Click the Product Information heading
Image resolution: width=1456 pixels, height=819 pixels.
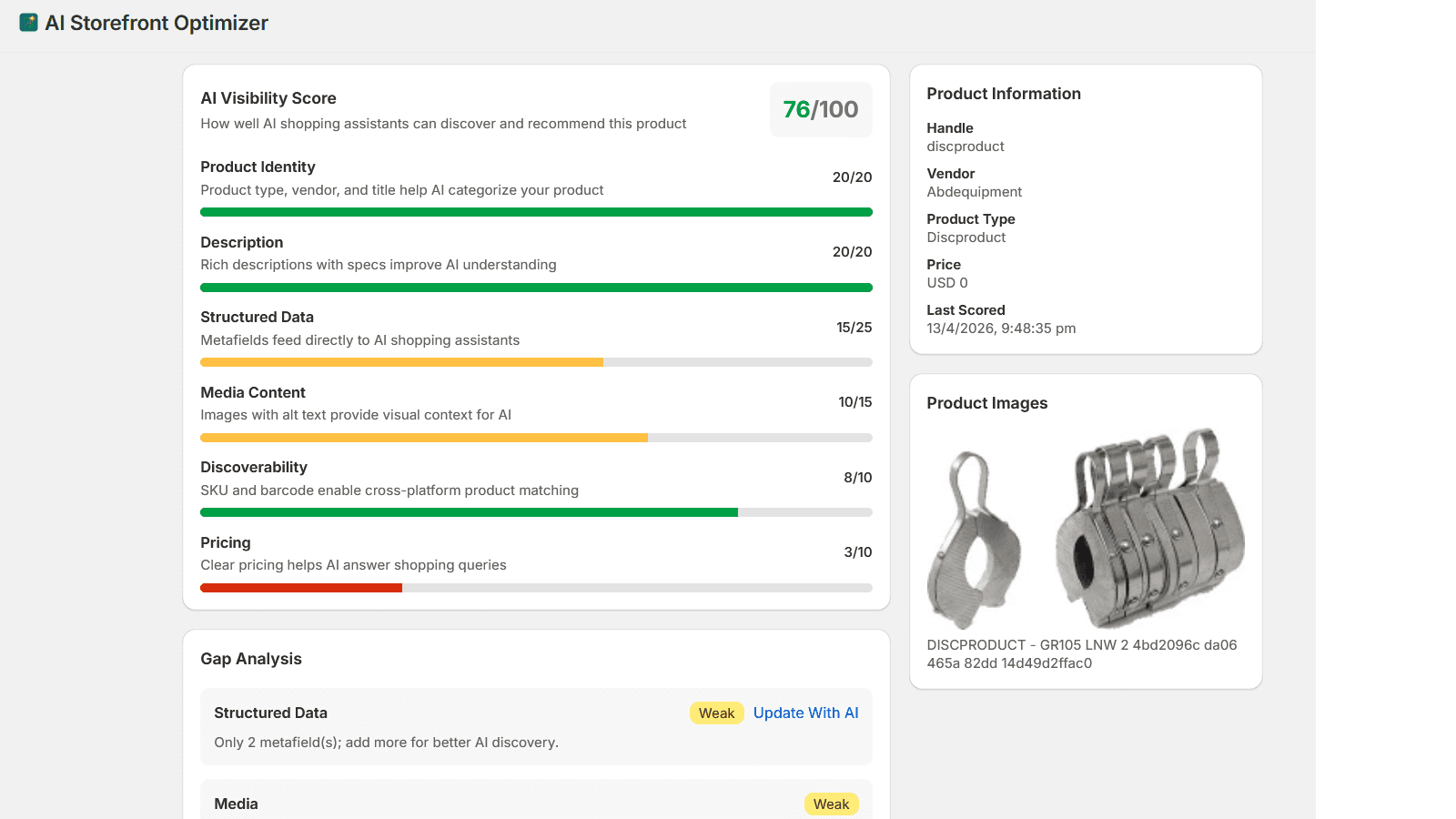click(1004, 94)
